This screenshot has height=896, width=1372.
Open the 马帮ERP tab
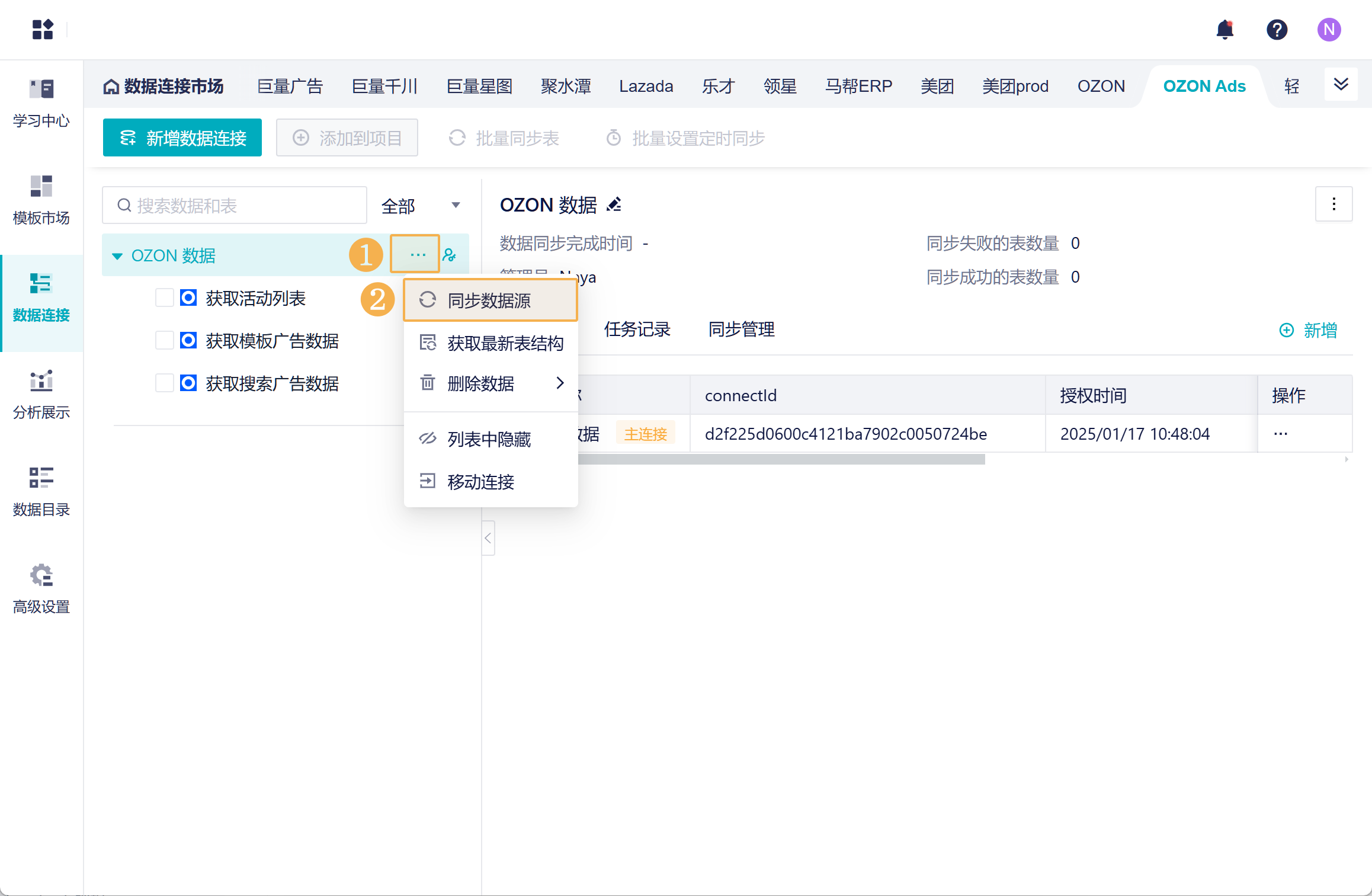(x=859, y=87)
